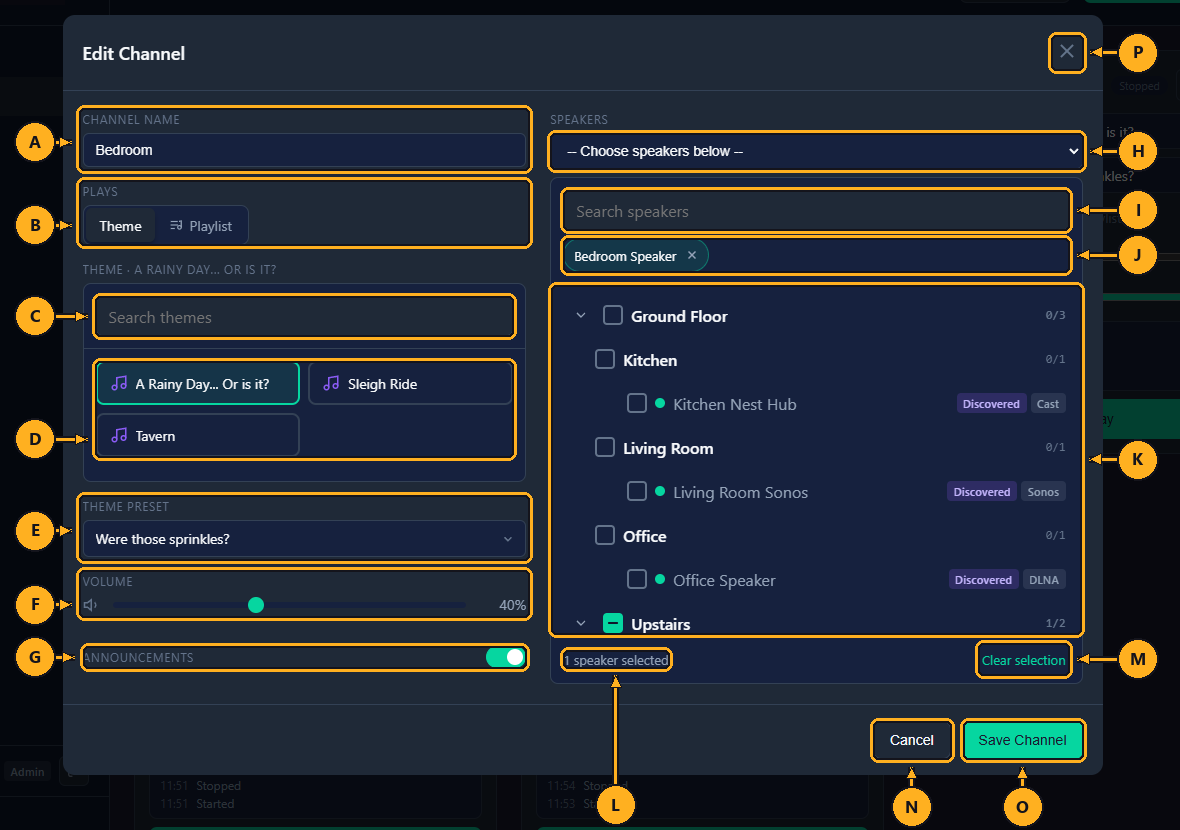The height and width of the screenshot is (830, 1180).
Task: Click the Search themes field
Action: (x=304, y=317)
